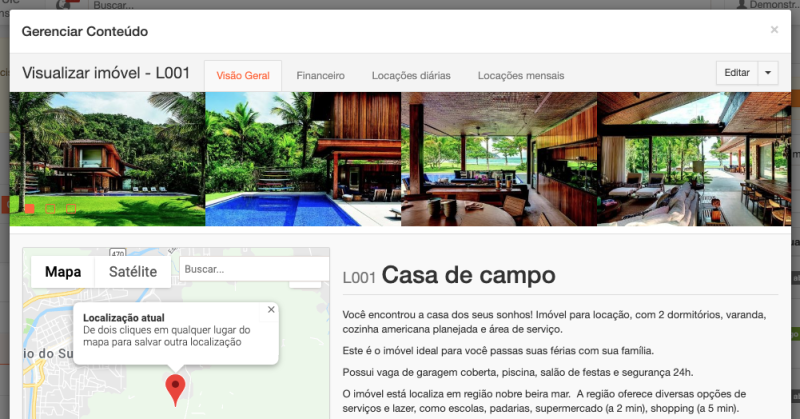The width and height of the screenshot is (800, 419).
Task: Open the round dining table interior photo
Action: click(499, 160)
